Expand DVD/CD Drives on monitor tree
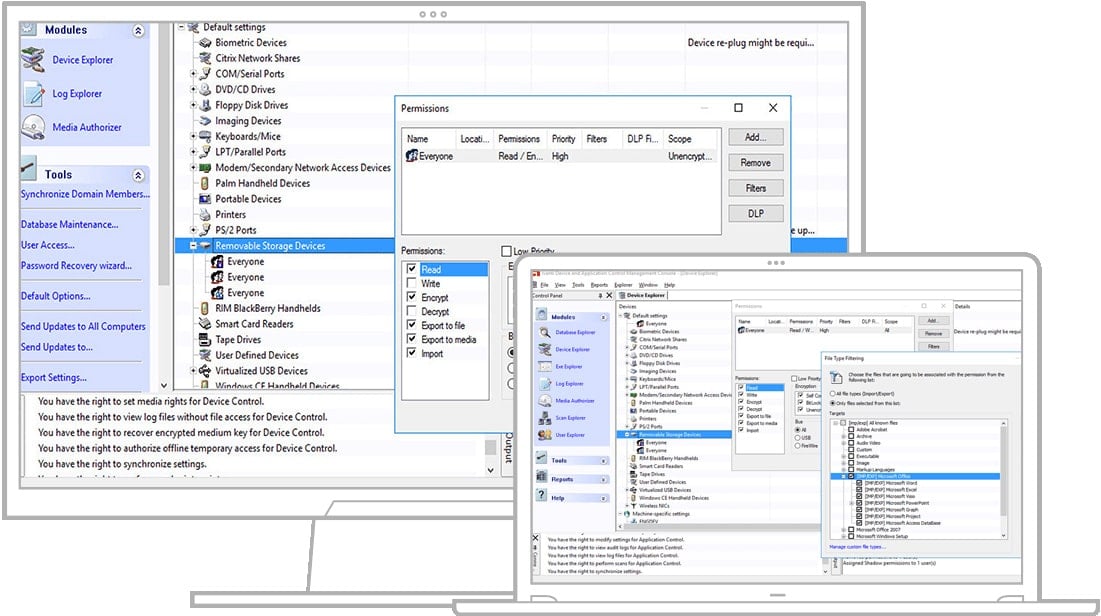This screenshot has width=1101, height=616. 193,89
